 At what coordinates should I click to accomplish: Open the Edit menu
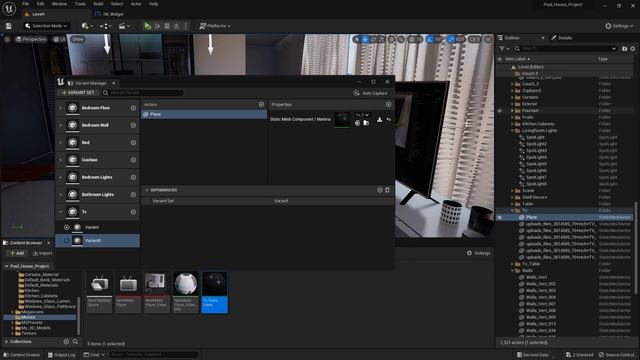coord(40,4)
